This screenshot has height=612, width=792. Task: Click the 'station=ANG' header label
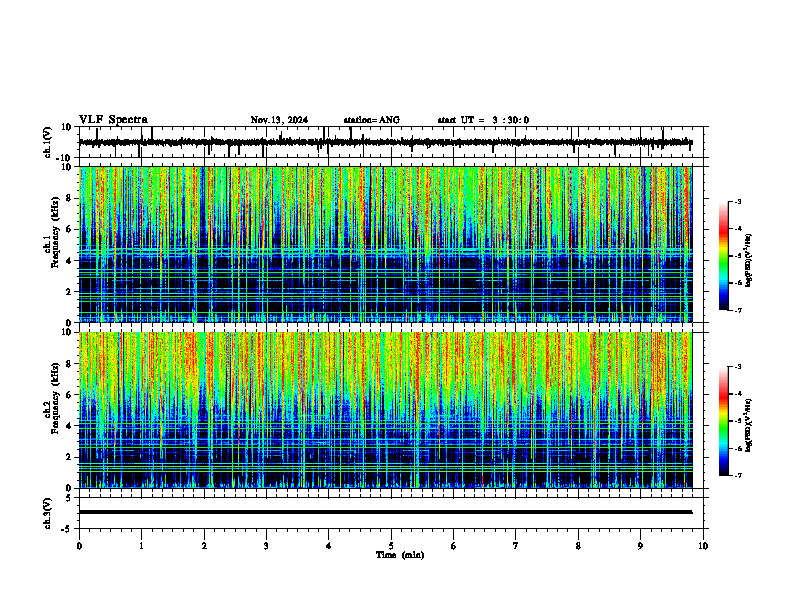[372, 120]
